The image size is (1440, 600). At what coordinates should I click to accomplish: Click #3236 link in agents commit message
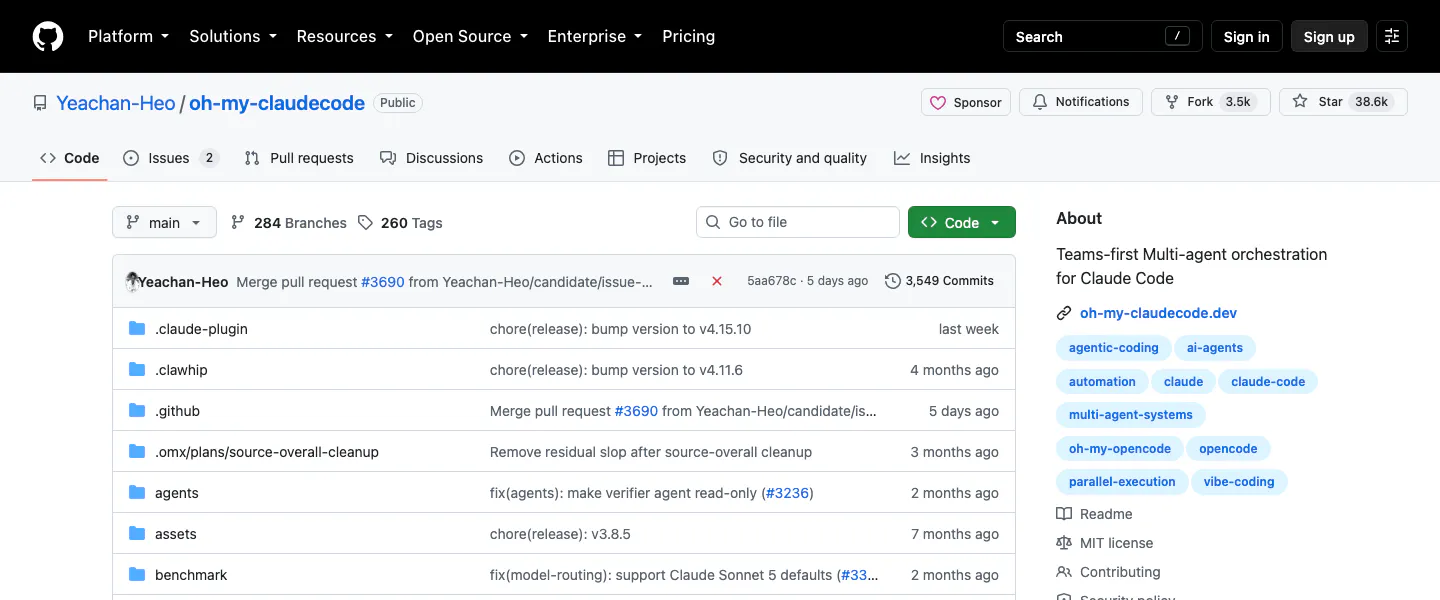coord(788,493)
